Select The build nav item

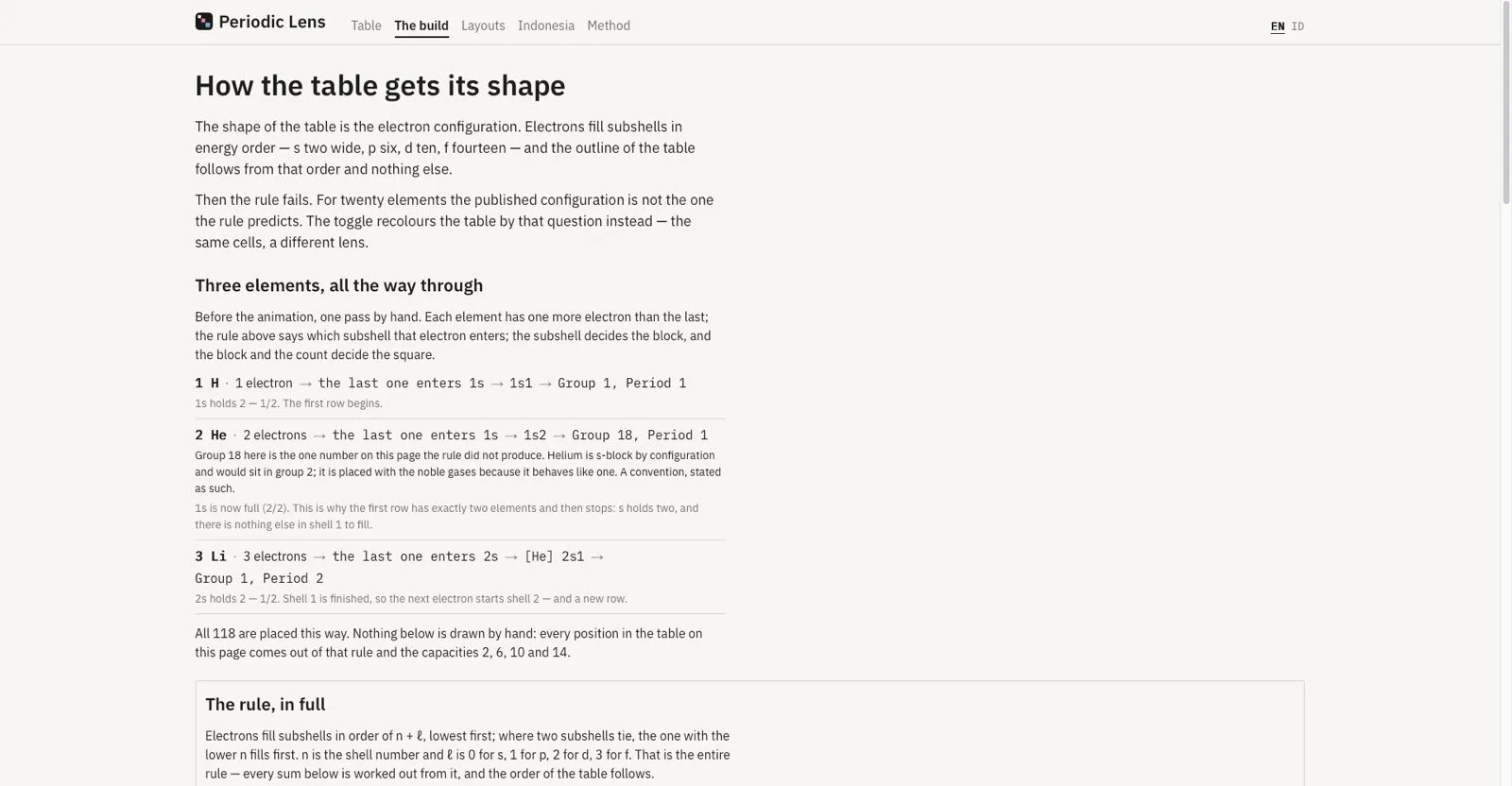click(421, 26)
